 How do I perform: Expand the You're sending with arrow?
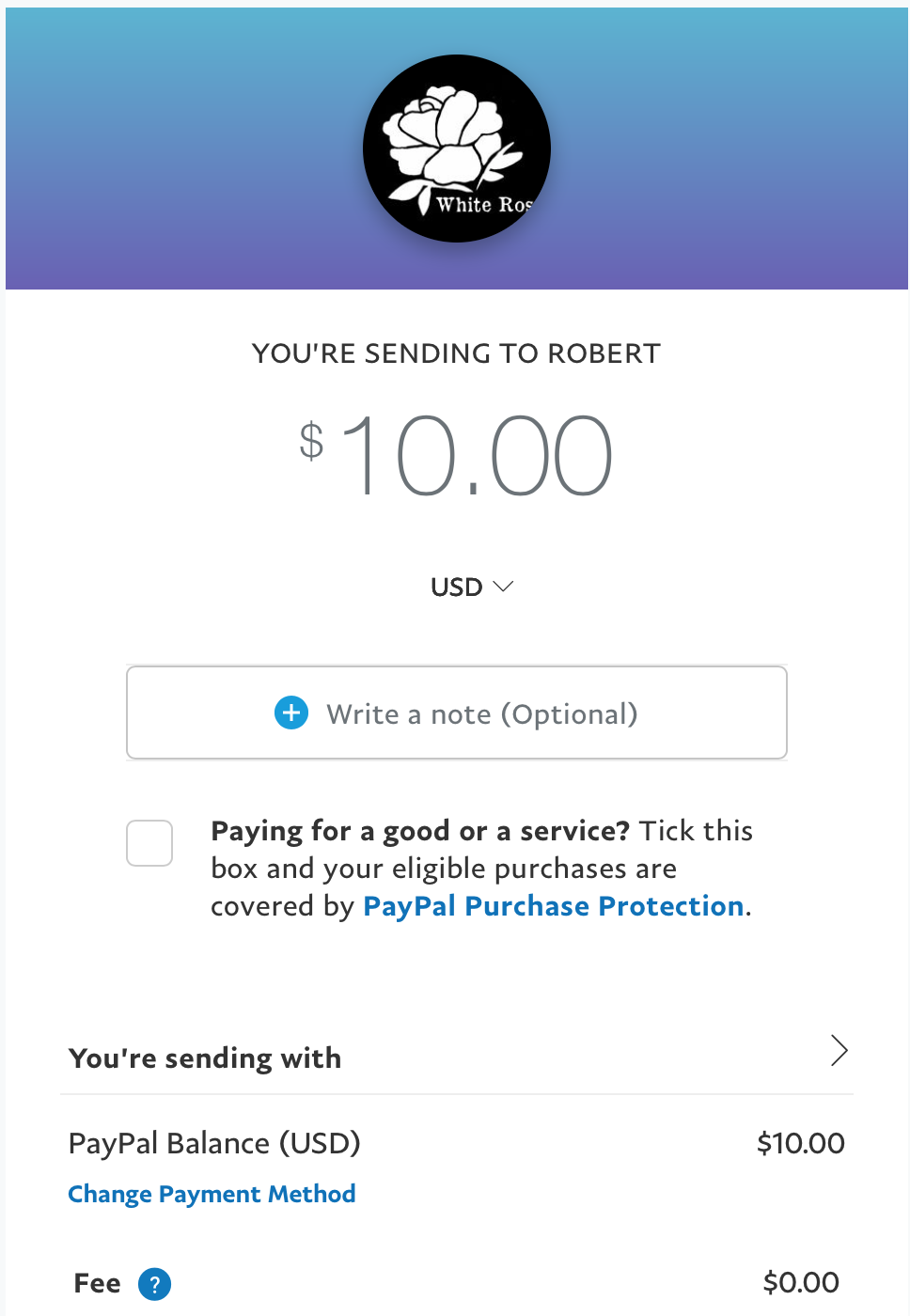pyautogui.click(x=839, y=1050)
